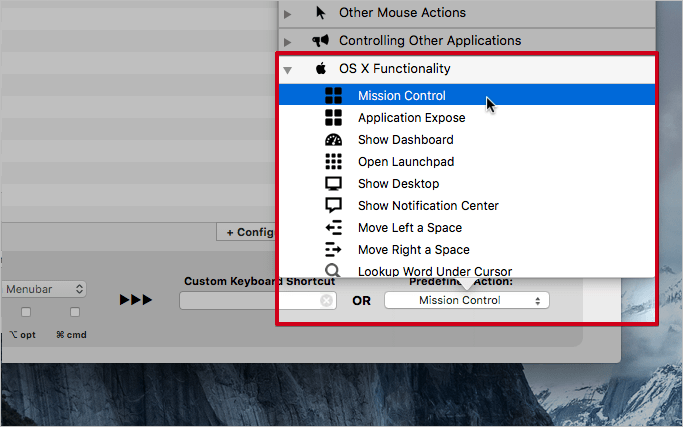This screenshot has width=683, height=427.
Task: Click the + Config button
Action: tap(247, 232)
